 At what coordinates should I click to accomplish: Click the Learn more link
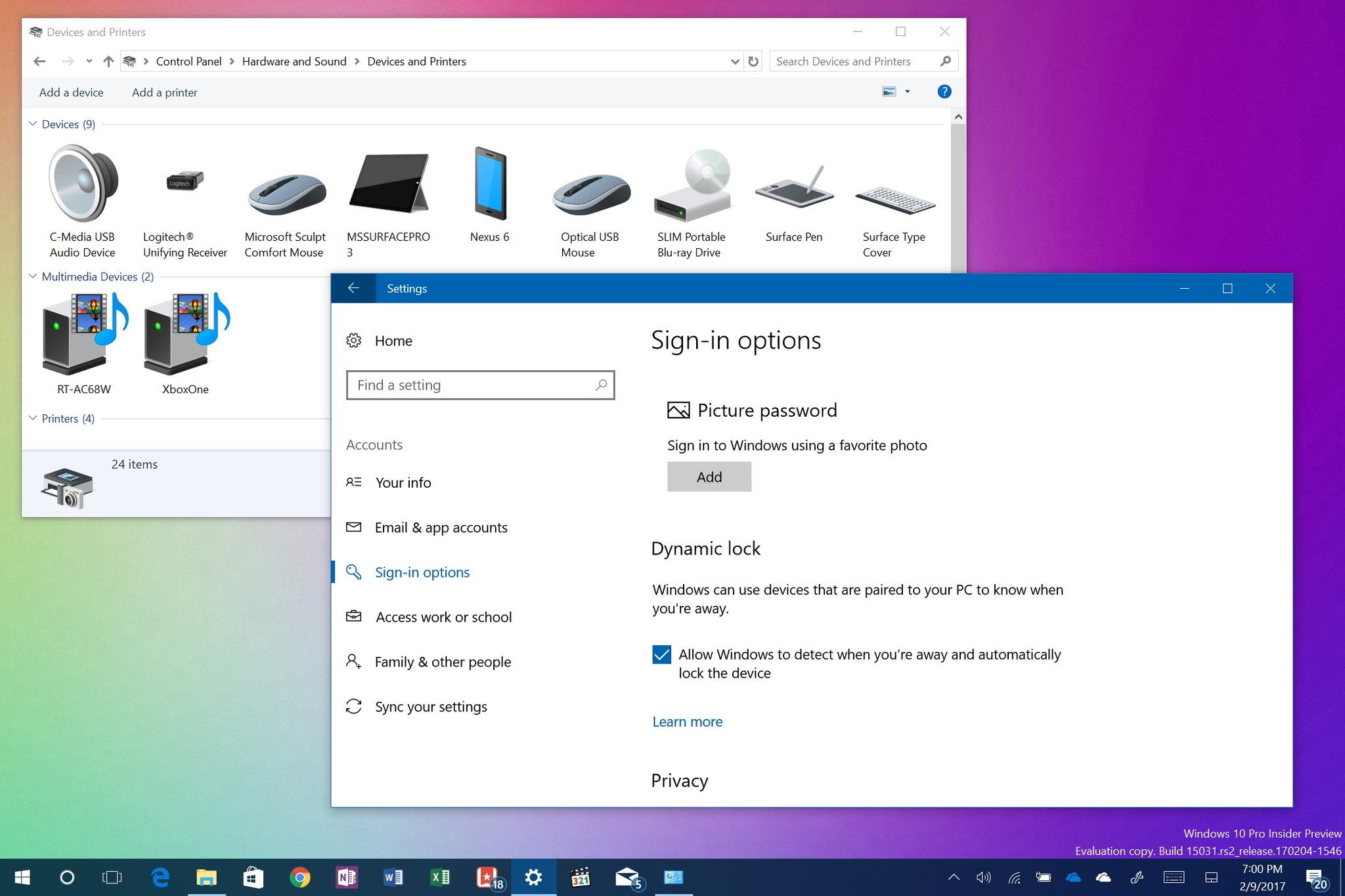pos(687,721)
